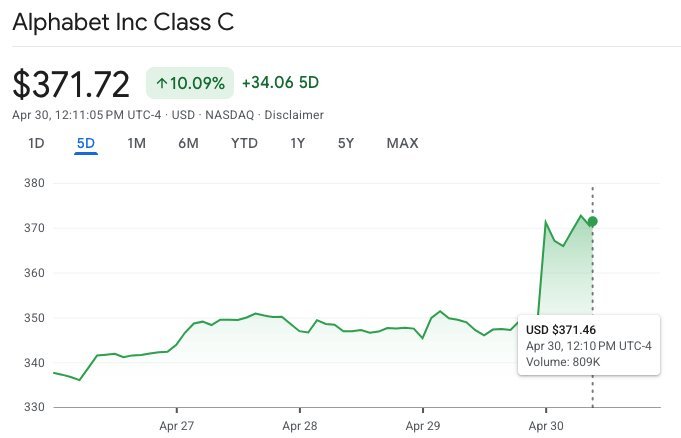Show the 1Y price chart
Screen dimensions: 681x438
tap(297, 143)
